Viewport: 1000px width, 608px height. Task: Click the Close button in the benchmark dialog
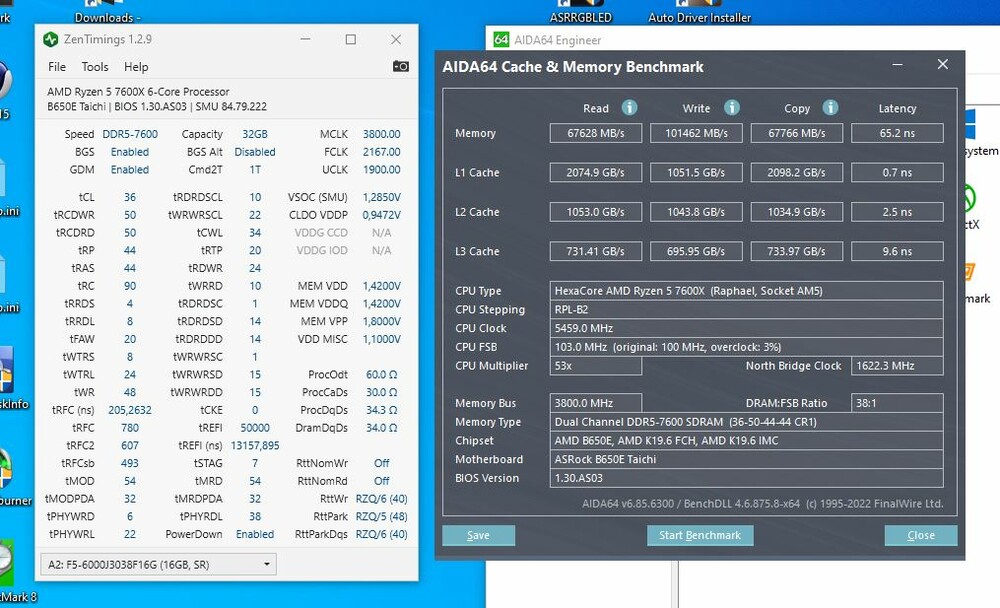coord(920,535)
